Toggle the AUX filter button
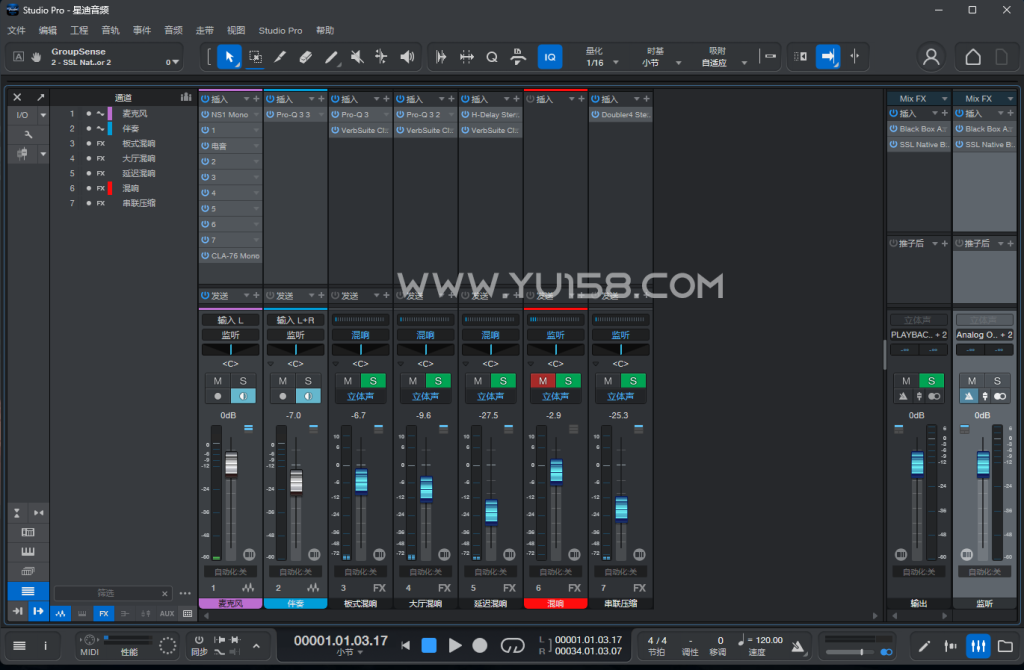The width and height of the screenshot is (1024, 670). (167, 613)
